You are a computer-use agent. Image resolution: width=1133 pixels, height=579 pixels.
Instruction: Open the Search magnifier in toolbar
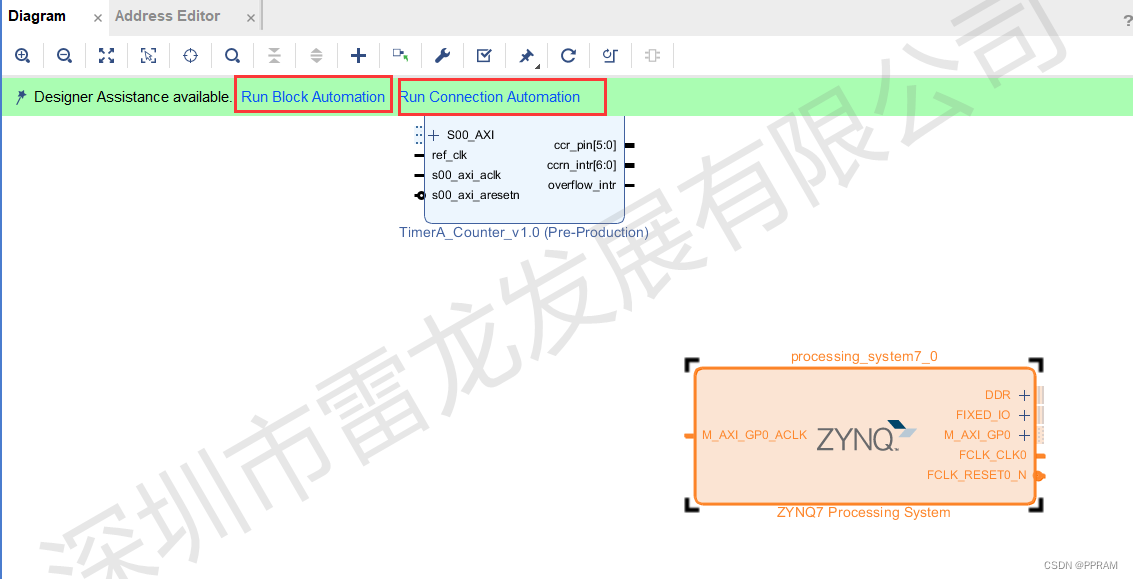tap(232, 56)
